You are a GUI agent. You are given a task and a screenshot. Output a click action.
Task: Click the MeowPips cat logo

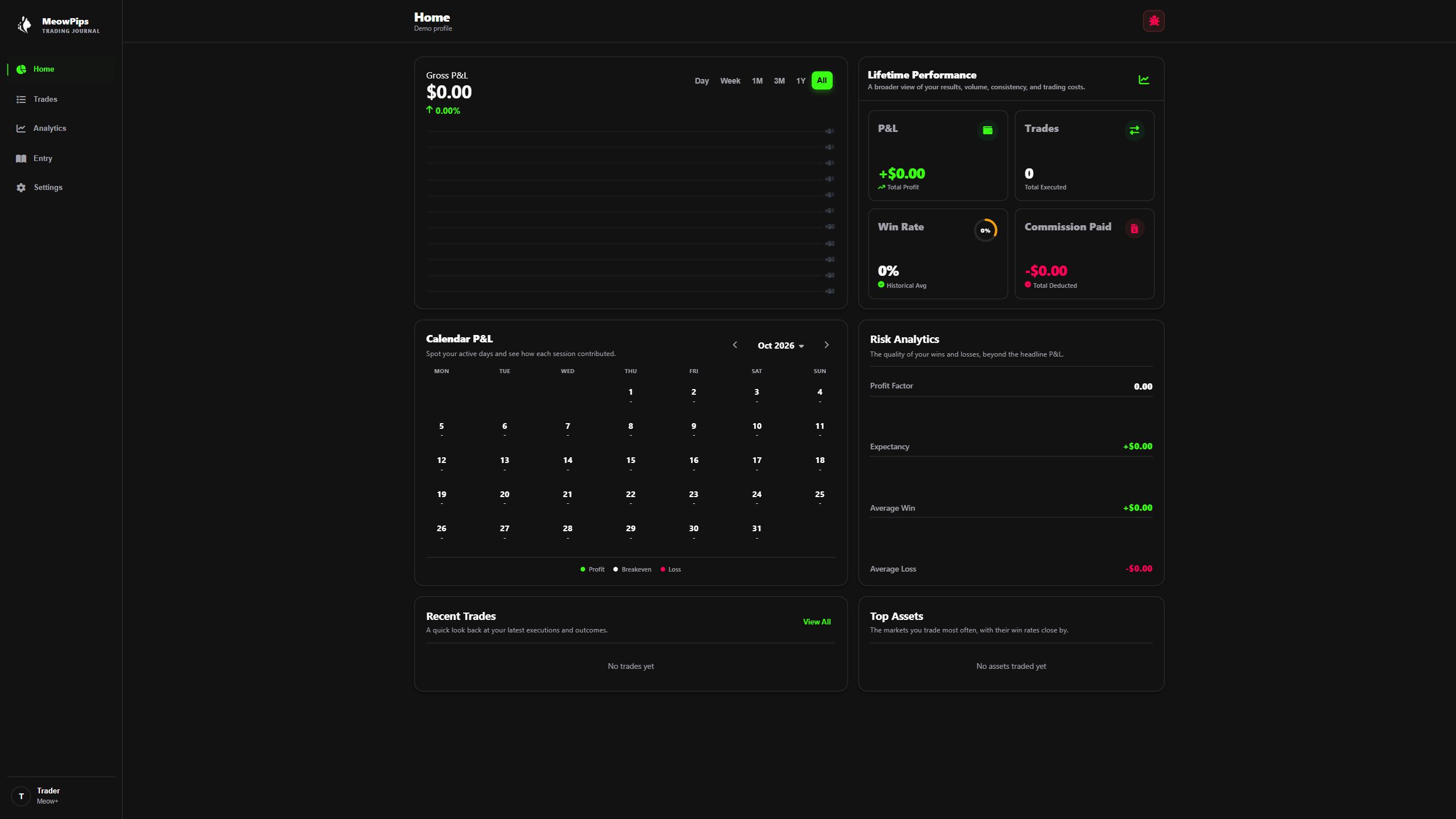(24, 24)
